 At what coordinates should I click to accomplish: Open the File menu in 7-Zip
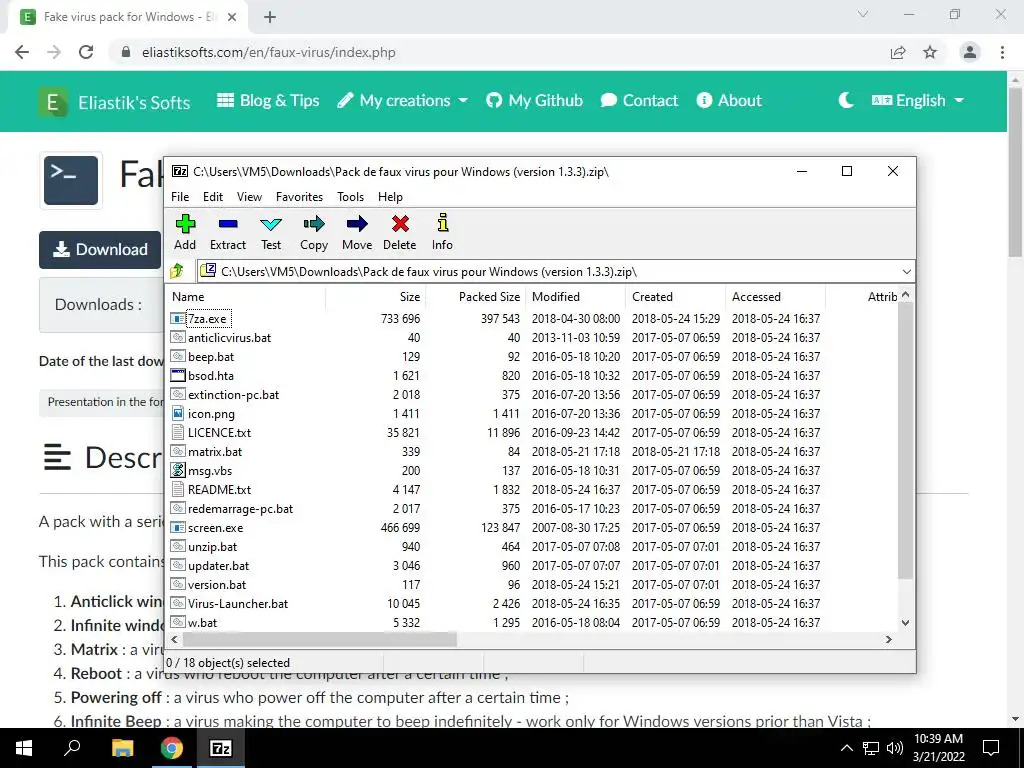click(x=180, y=197)
